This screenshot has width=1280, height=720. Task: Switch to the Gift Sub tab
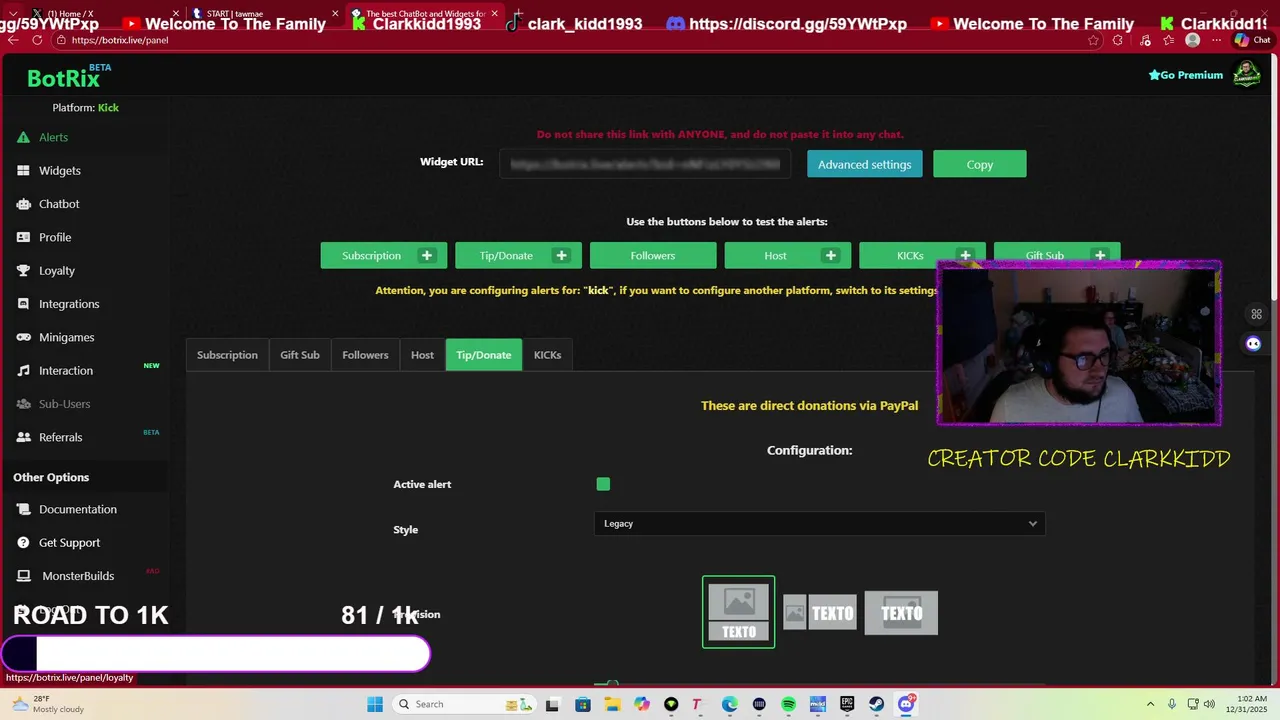(300, 355)
